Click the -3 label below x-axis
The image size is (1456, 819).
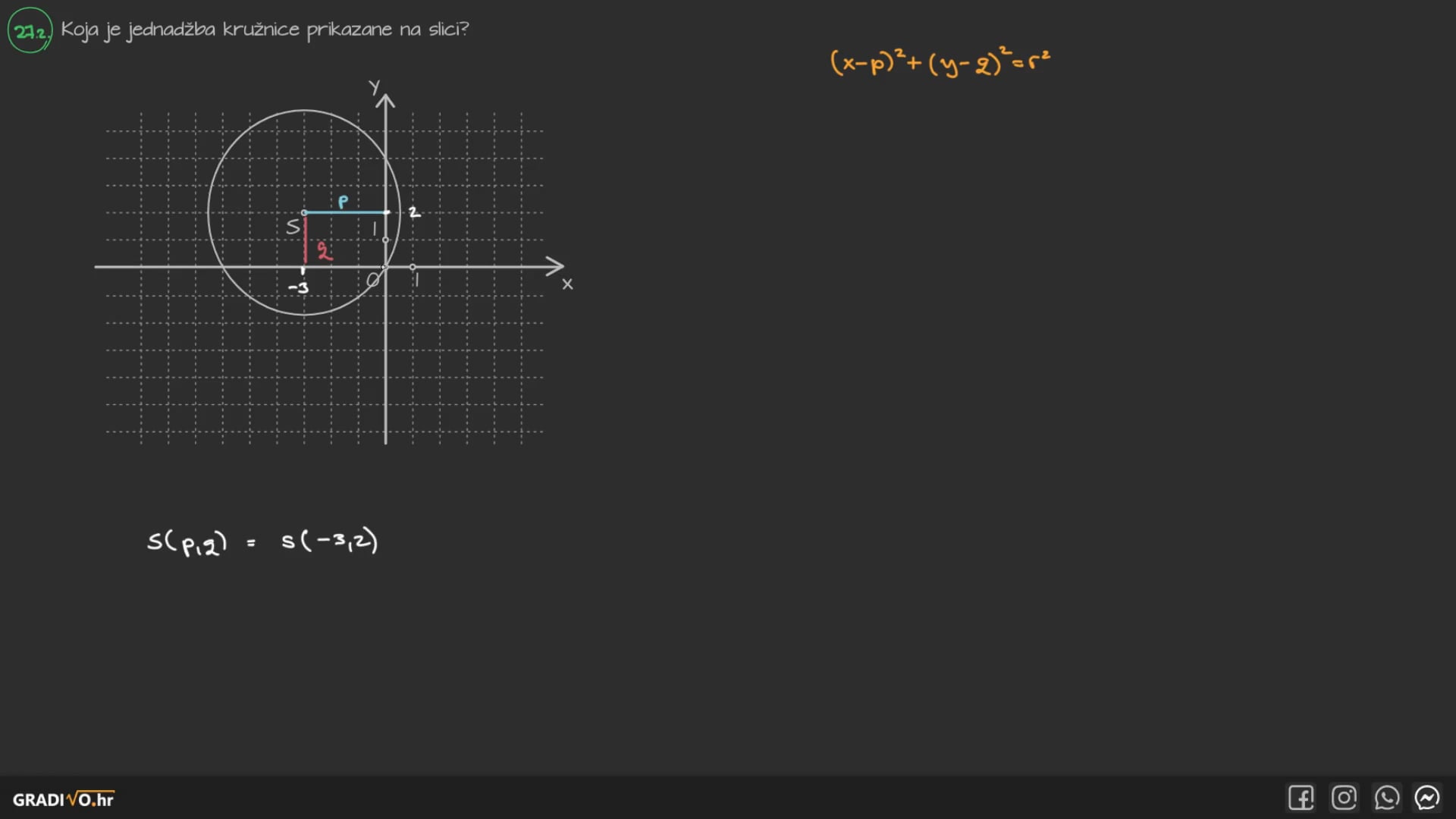pos(299,288)
